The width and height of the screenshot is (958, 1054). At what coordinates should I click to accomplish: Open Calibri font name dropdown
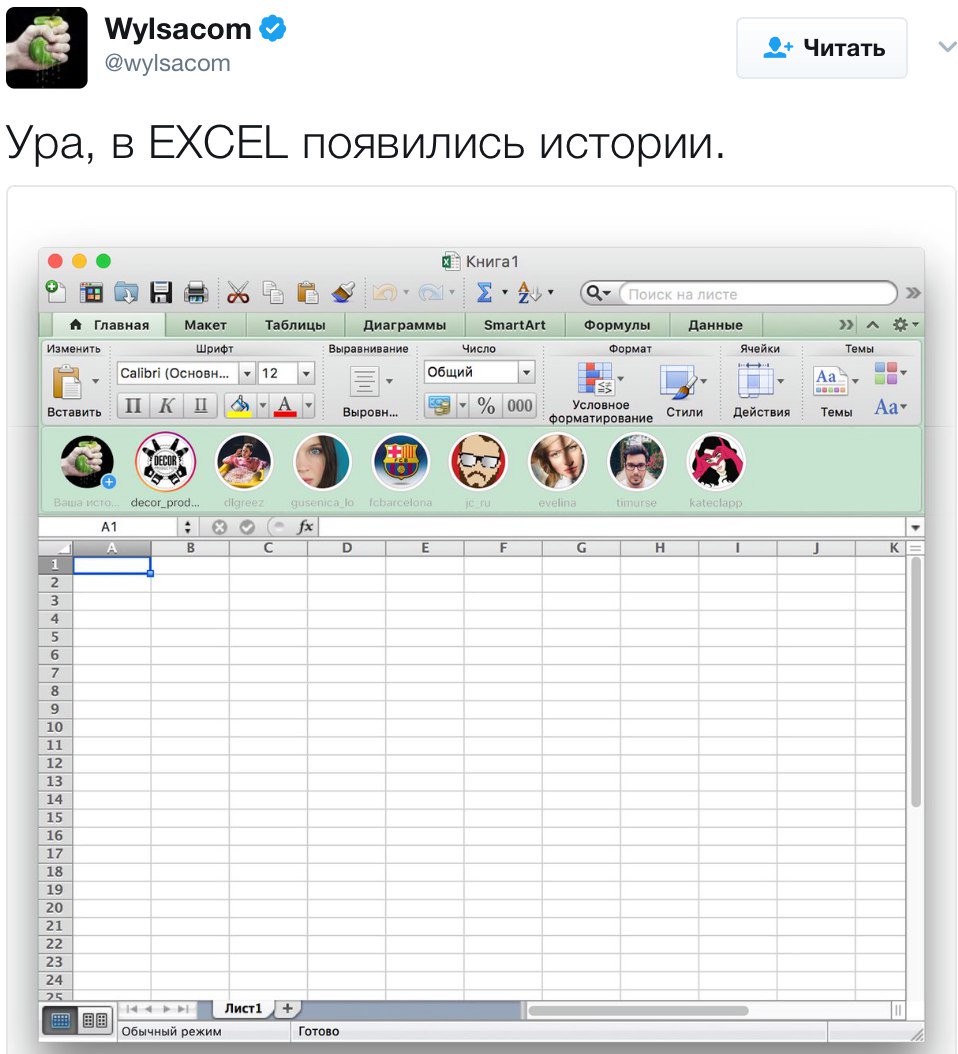247,373
